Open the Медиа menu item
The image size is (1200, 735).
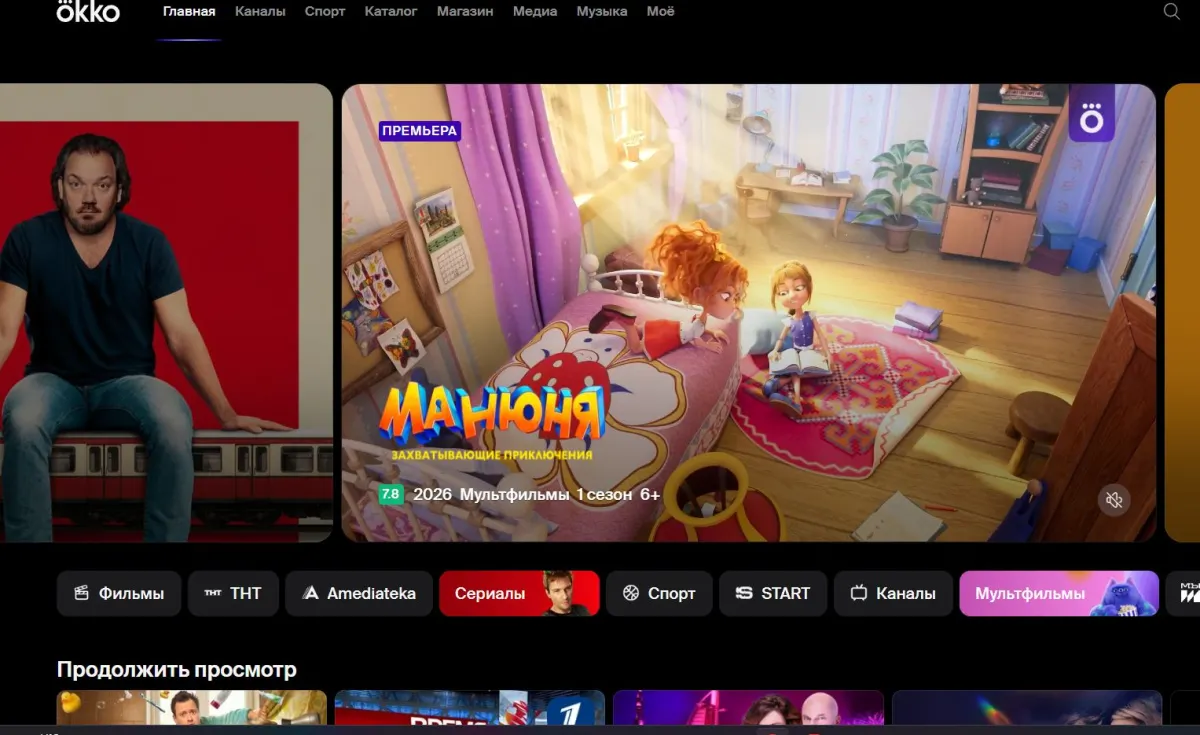535,11
